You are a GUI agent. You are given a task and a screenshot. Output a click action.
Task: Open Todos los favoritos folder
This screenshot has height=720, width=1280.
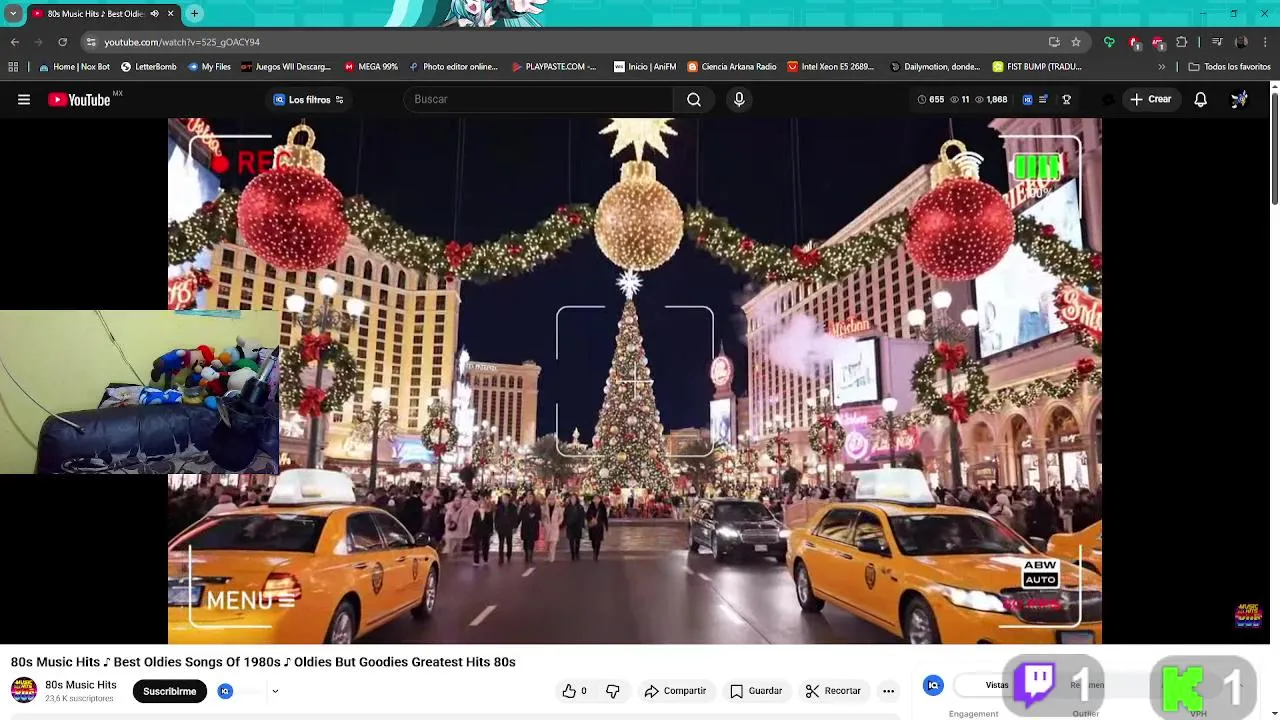point(1229,67)
